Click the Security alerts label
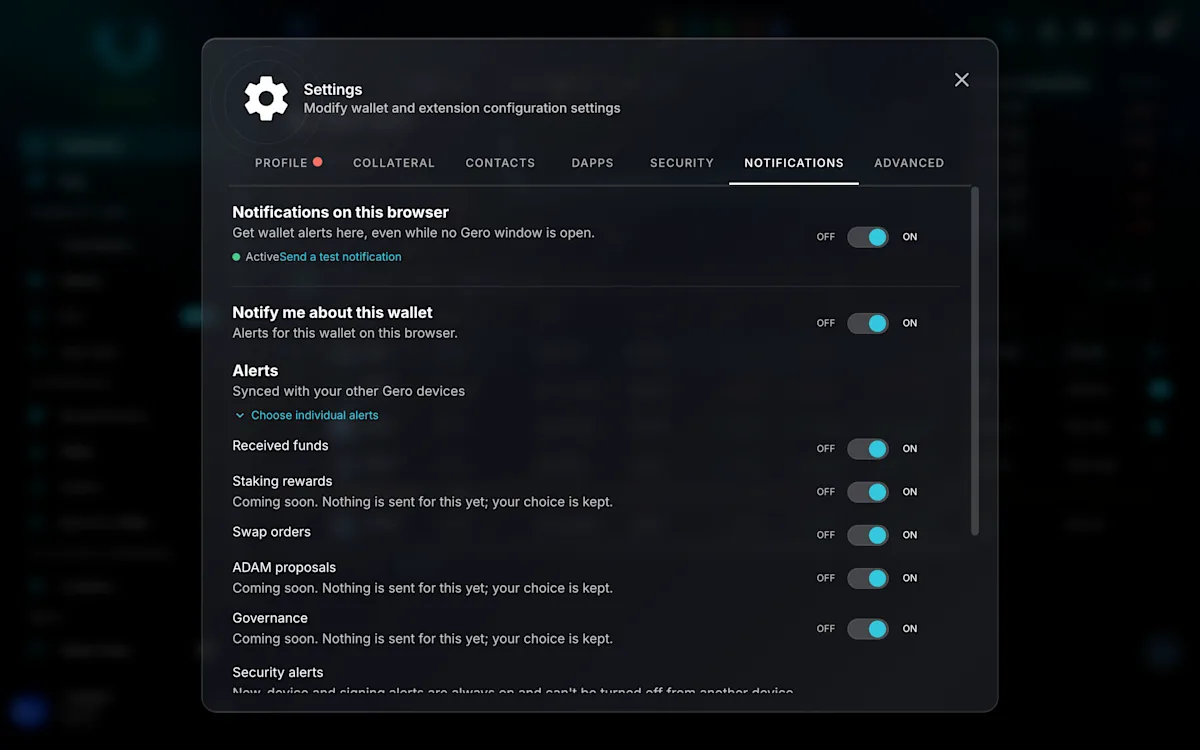 (278, 672)
